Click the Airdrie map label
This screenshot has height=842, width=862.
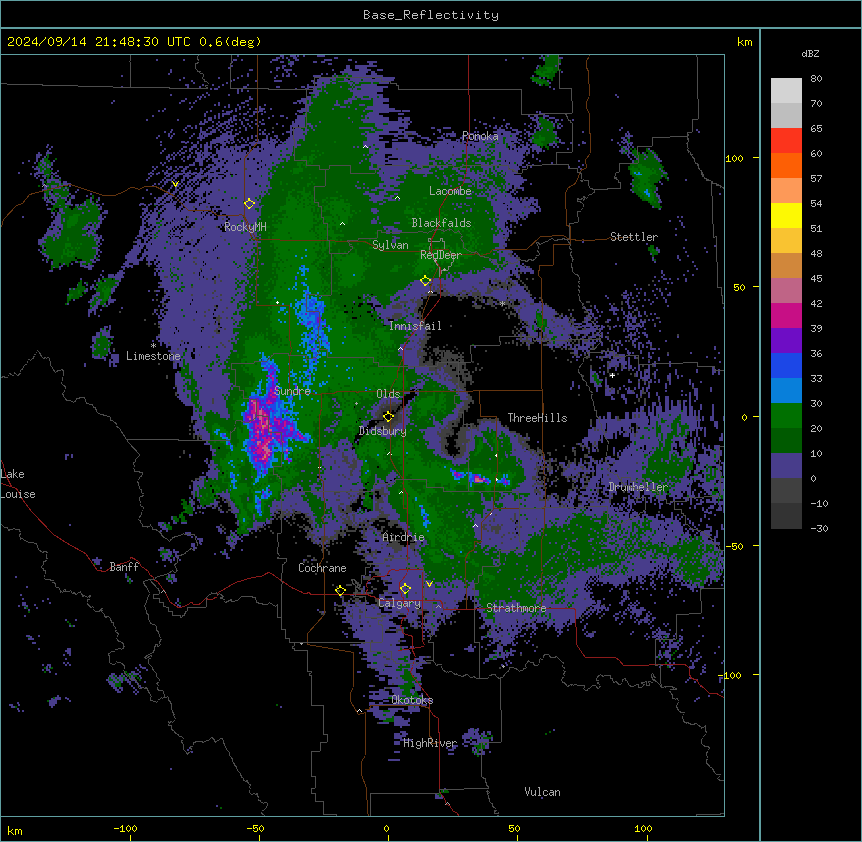point(403,538)
